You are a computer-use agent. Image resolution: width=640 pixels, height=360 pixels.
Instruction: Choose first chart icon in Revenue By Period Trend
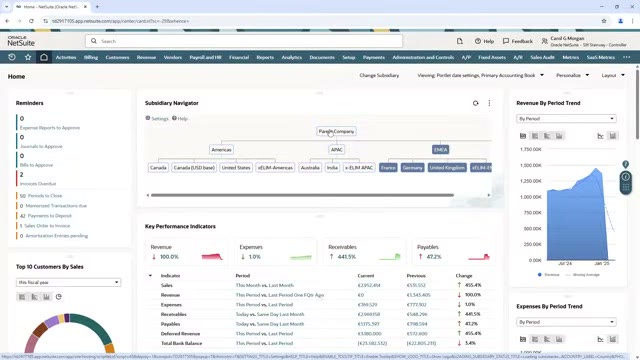523,136
